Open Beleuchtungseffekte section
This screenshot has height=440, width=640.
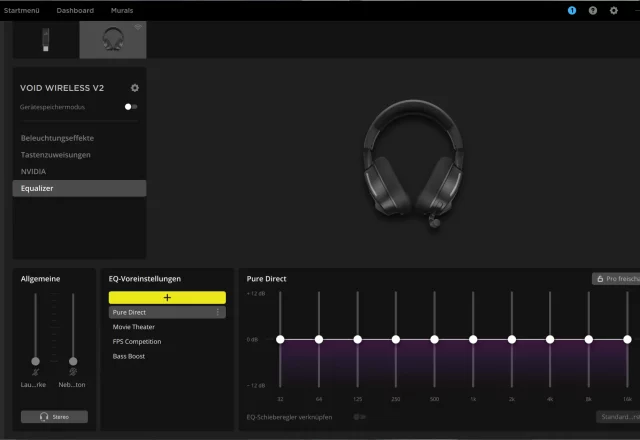(55, 138)
